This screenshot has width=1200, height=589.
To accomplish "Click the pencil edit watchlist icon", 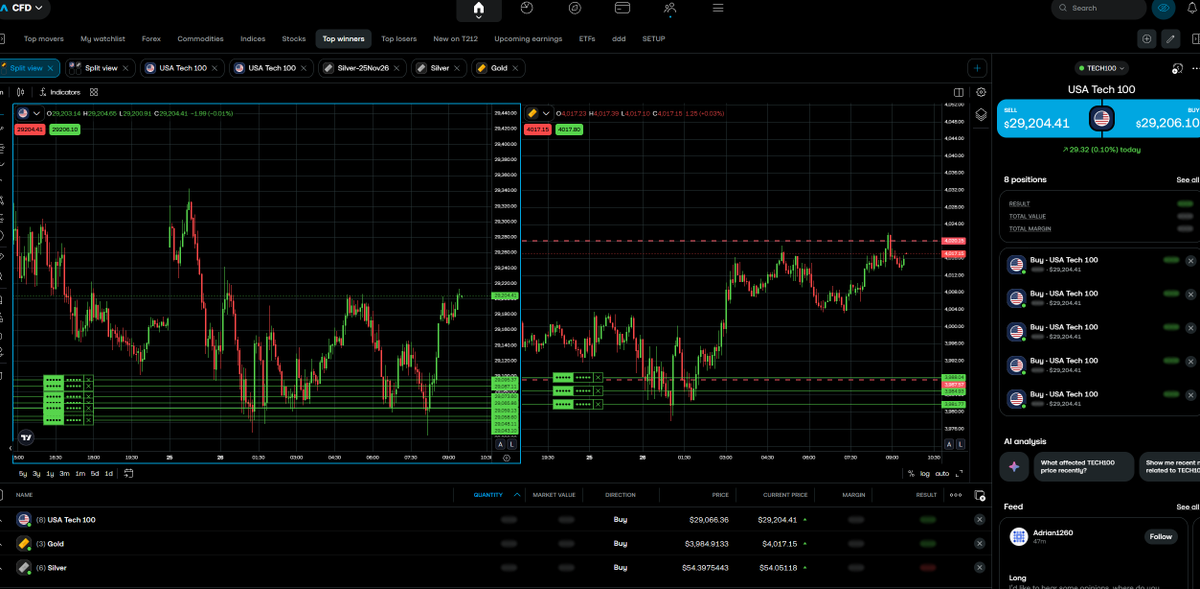I will pos(1171,39).
